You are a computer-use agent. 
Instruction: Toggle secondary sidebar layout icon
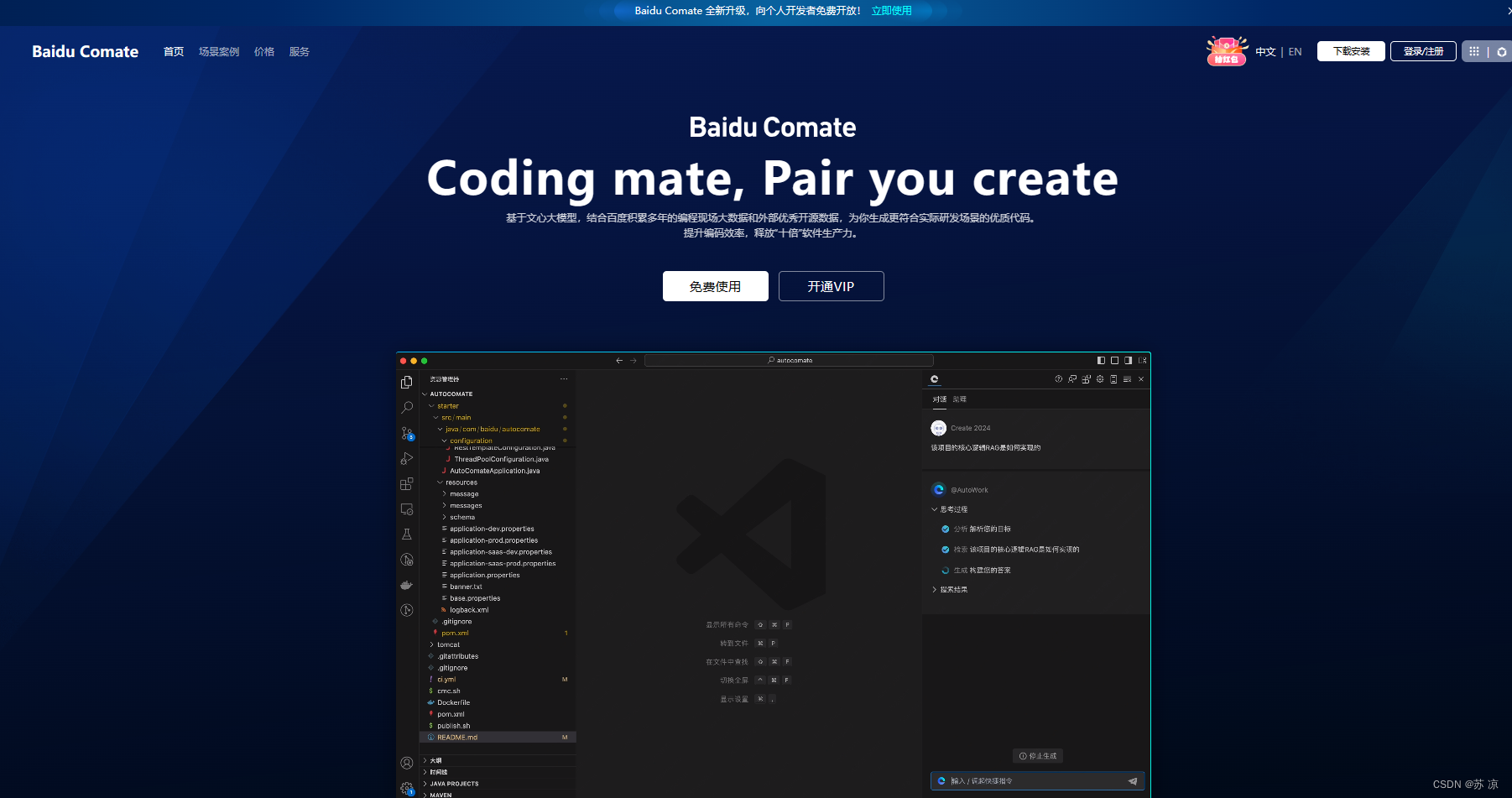(1128, 361)
